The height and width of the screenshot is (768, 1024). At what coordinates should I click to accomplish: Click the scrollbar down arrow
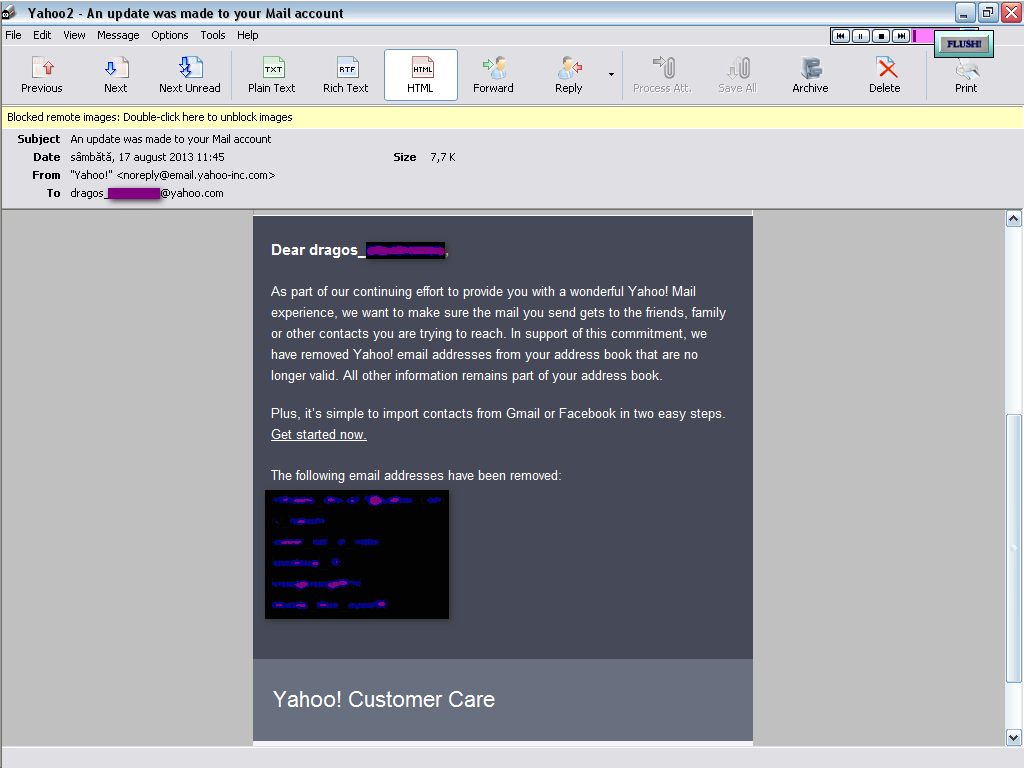(1014, 737)
